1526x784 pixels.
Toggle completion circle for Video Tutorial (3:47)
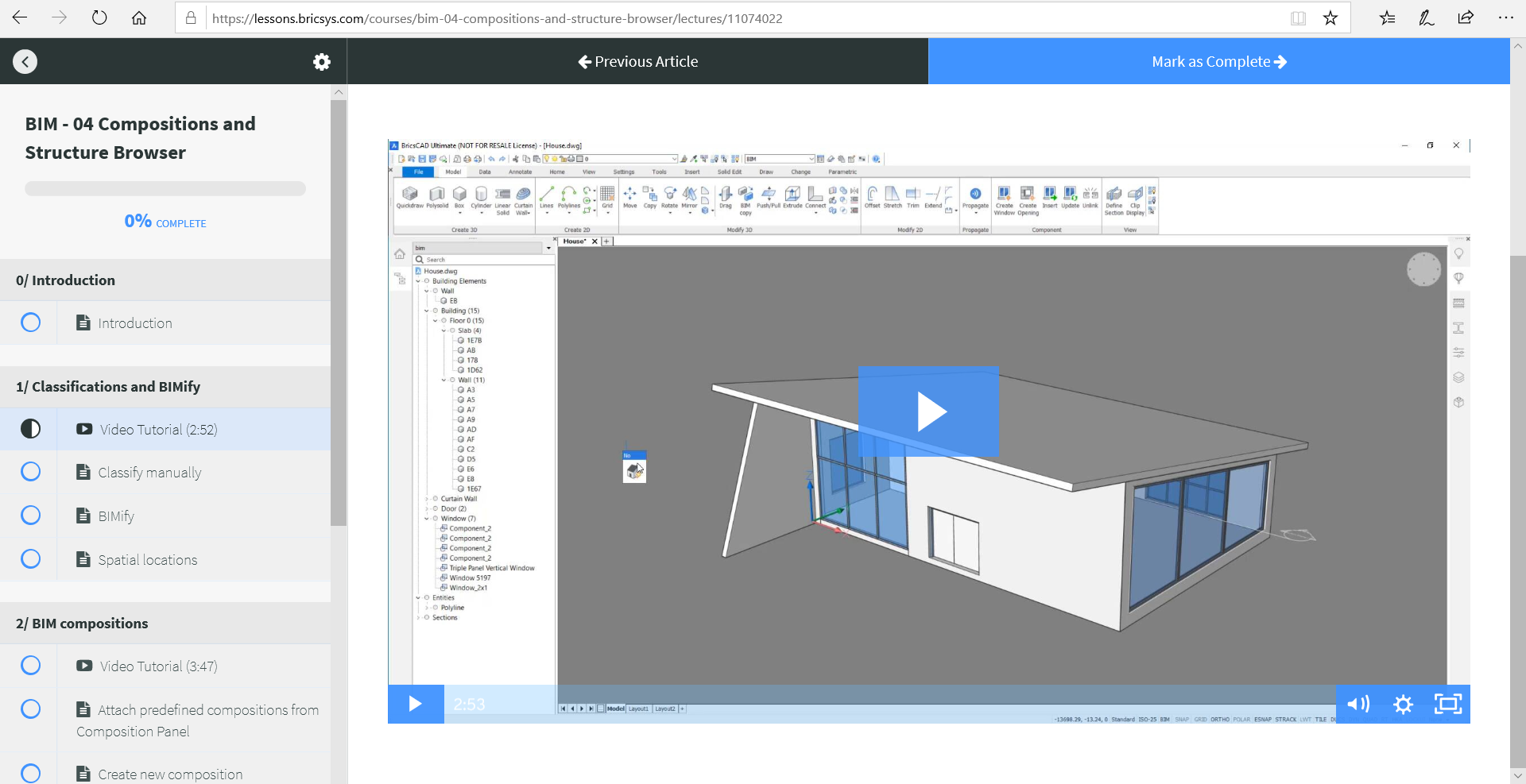(x=30, y=665)
